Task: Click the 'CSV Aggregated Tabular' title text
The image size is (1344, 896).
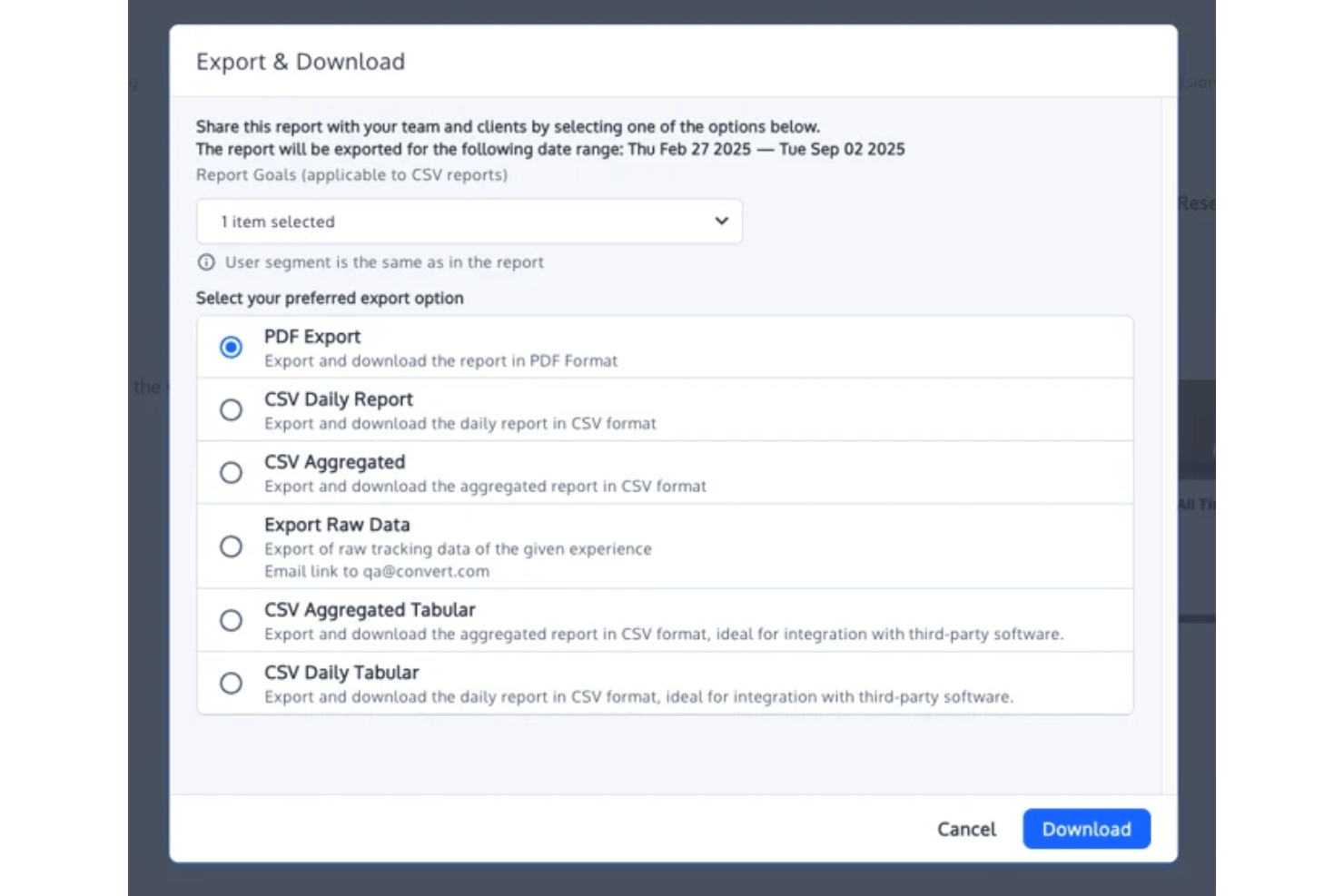Action: [x=370, y=610]
